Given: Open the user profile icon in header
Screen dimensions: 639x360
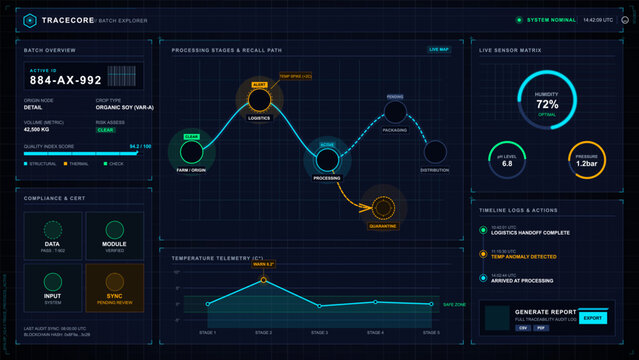Looking at the screenshot, I should click(625, 20).
